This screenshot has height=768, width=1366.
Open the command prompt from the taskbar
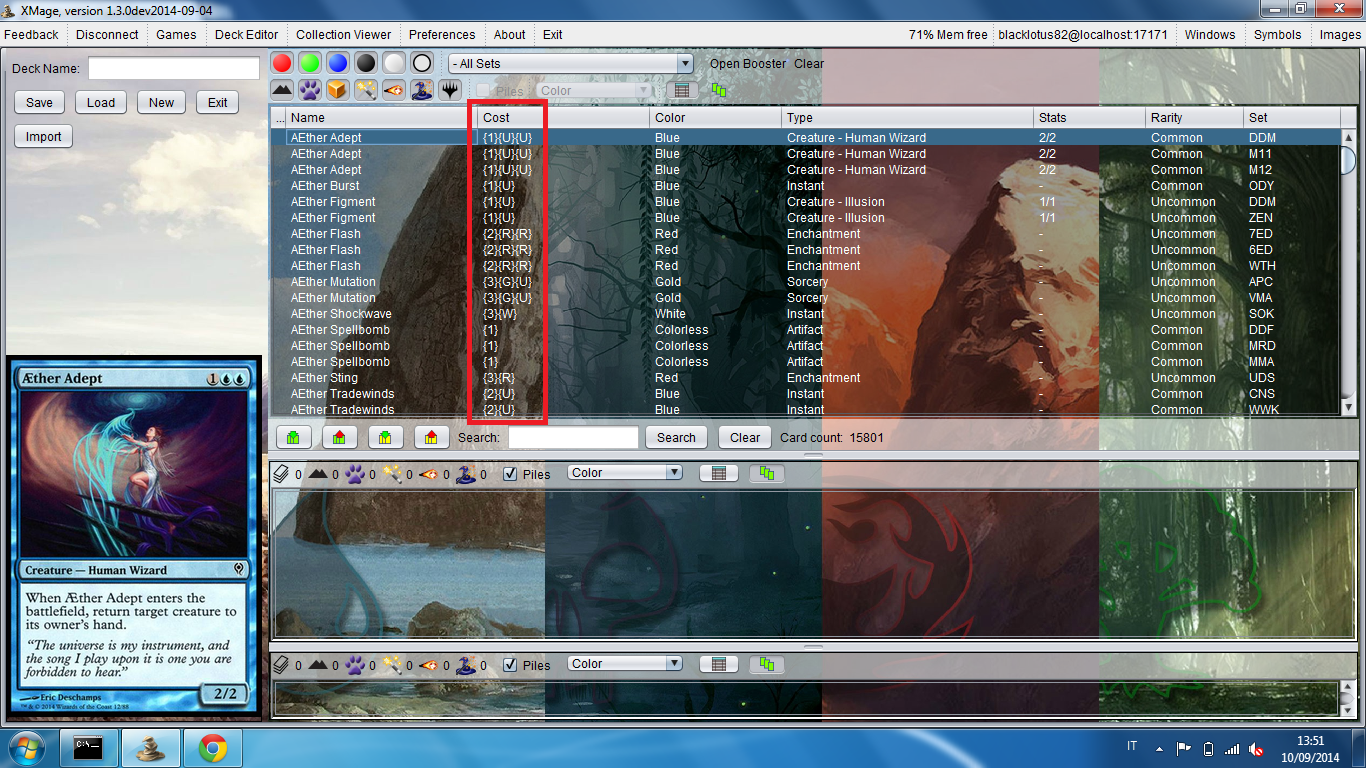[89, 748]
